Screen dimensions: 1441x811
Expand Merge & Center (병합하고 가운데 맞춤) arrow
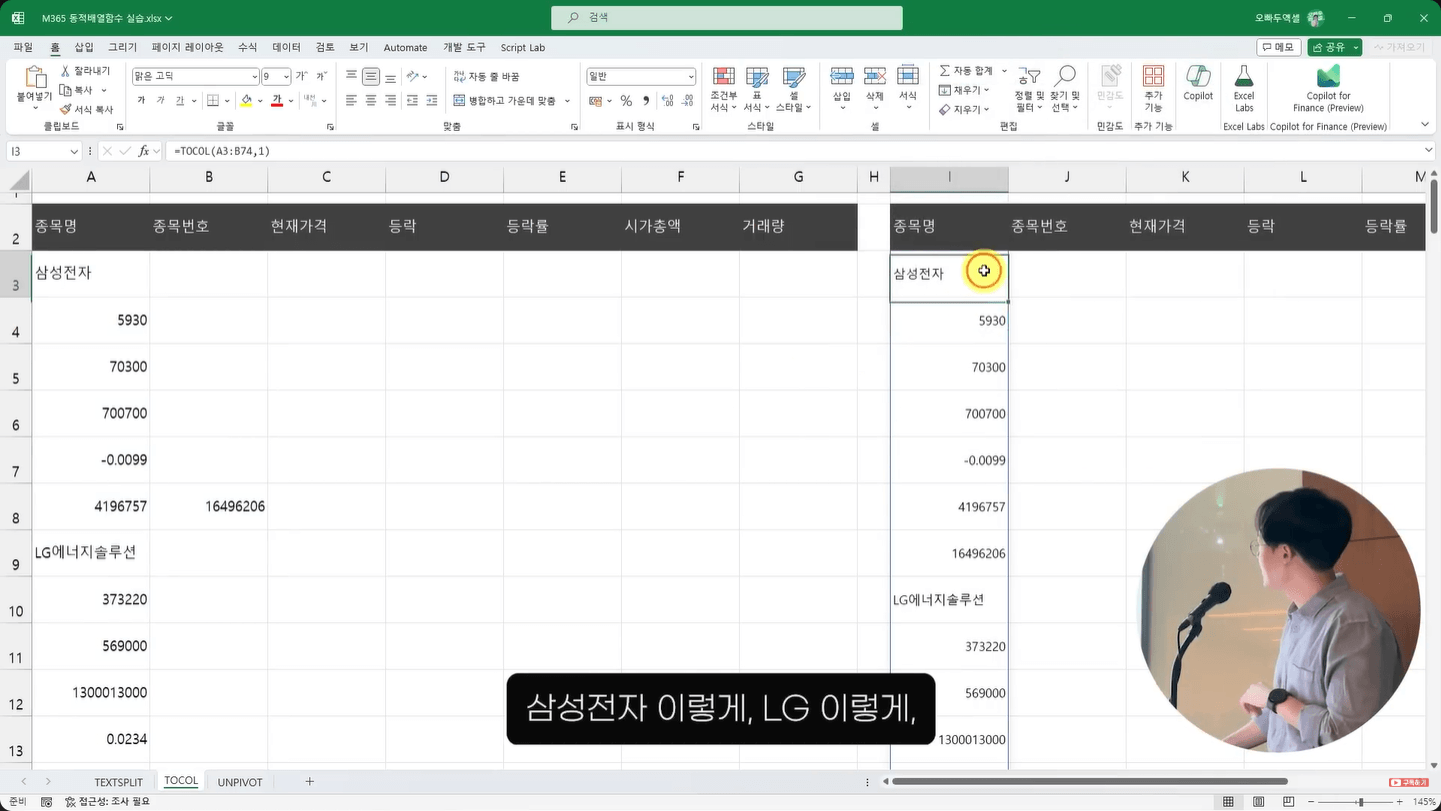(x=567, y=100)
